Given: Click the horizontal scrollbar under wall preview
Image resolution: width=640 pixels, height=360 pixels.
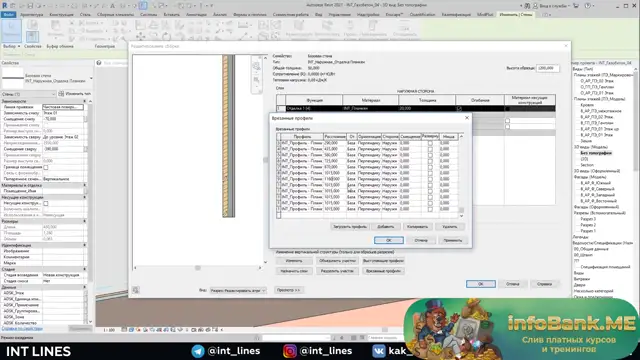Looking at the screenshot, I should (198, 268).
